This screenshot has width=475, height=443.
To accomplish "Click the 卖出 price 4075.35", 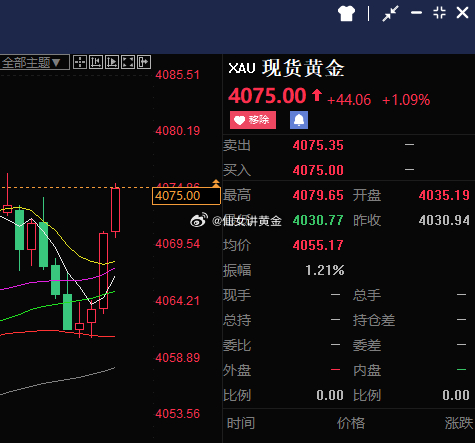I will click(318, 145).
